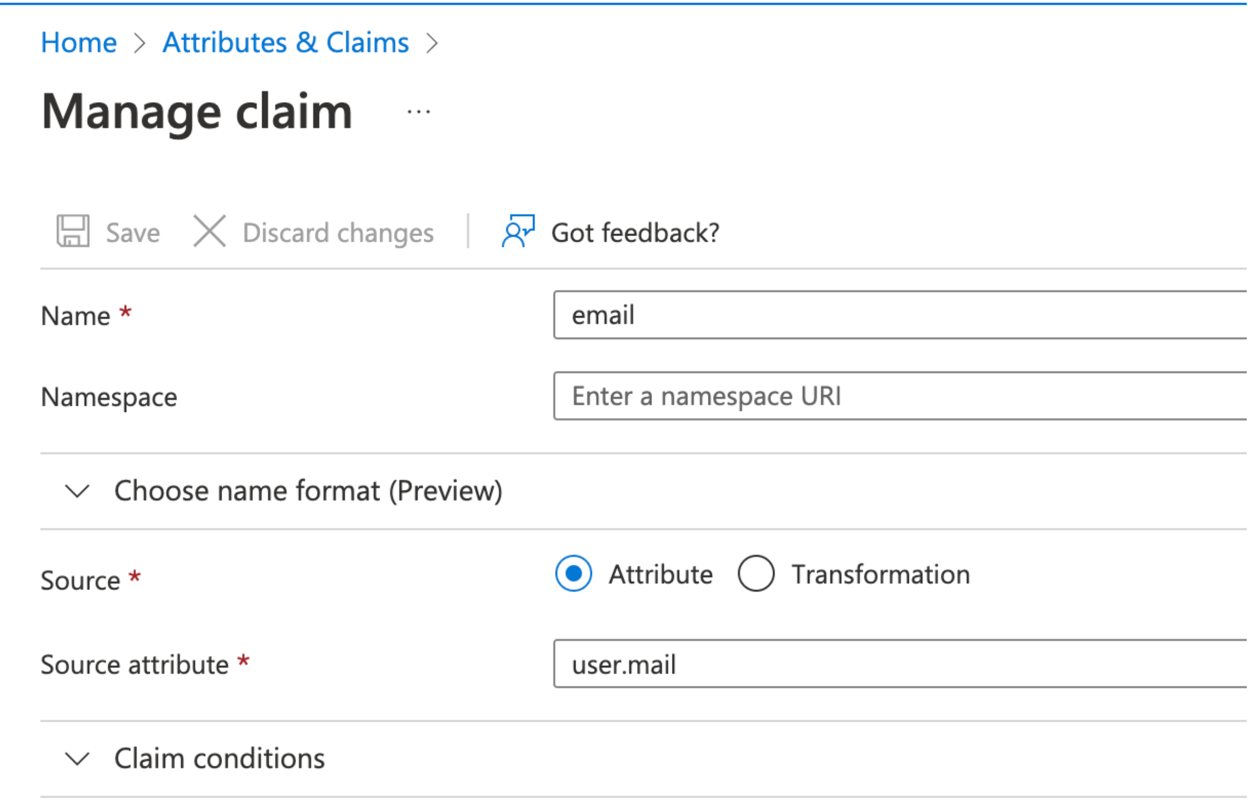Click the Manage claim page heading
The width and height of the screenshot is (1248, 805).
pos(196,111)
